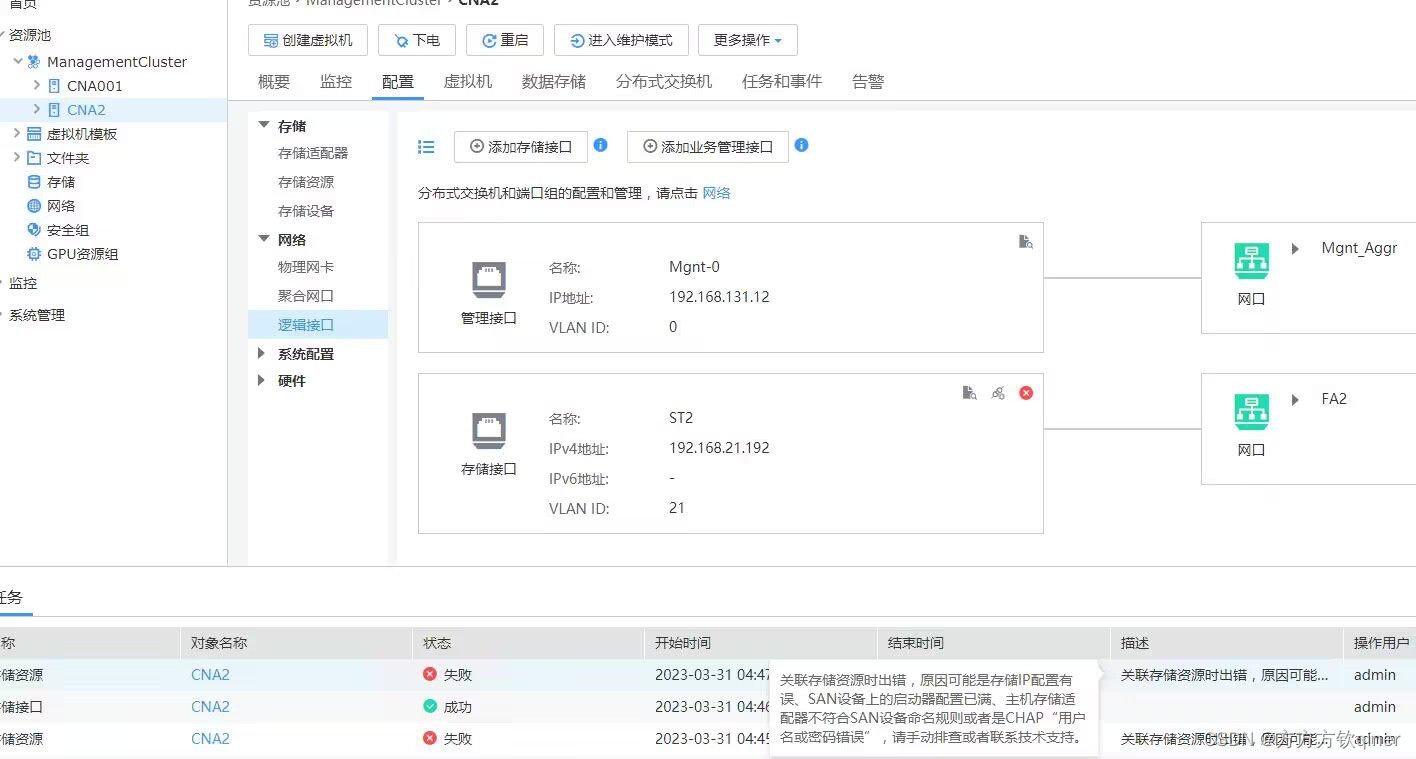This screenshot has height=759, width=1416.
Task: Click the 虚拟机模板 icon in sidebar
Action: click(x=34, y=134)
